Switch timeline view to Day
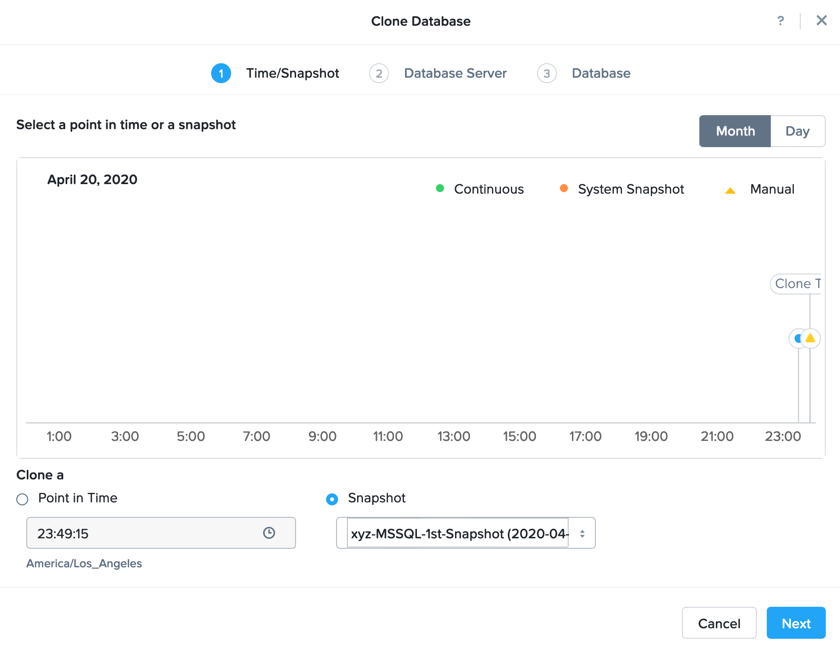Screen dimensions: 840x650 click(x=798, y=131)
